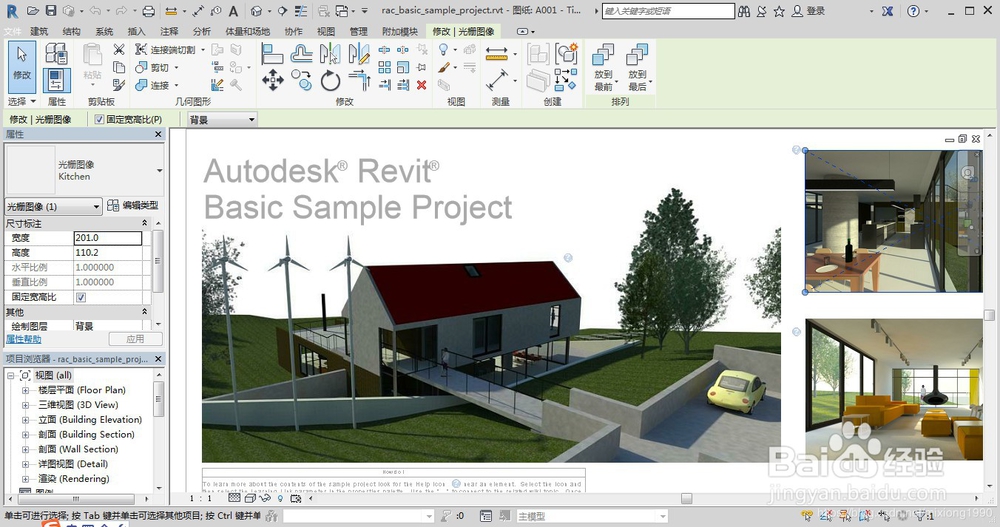
Task: Close the 属性 panel
Action: tap(158, 134)
